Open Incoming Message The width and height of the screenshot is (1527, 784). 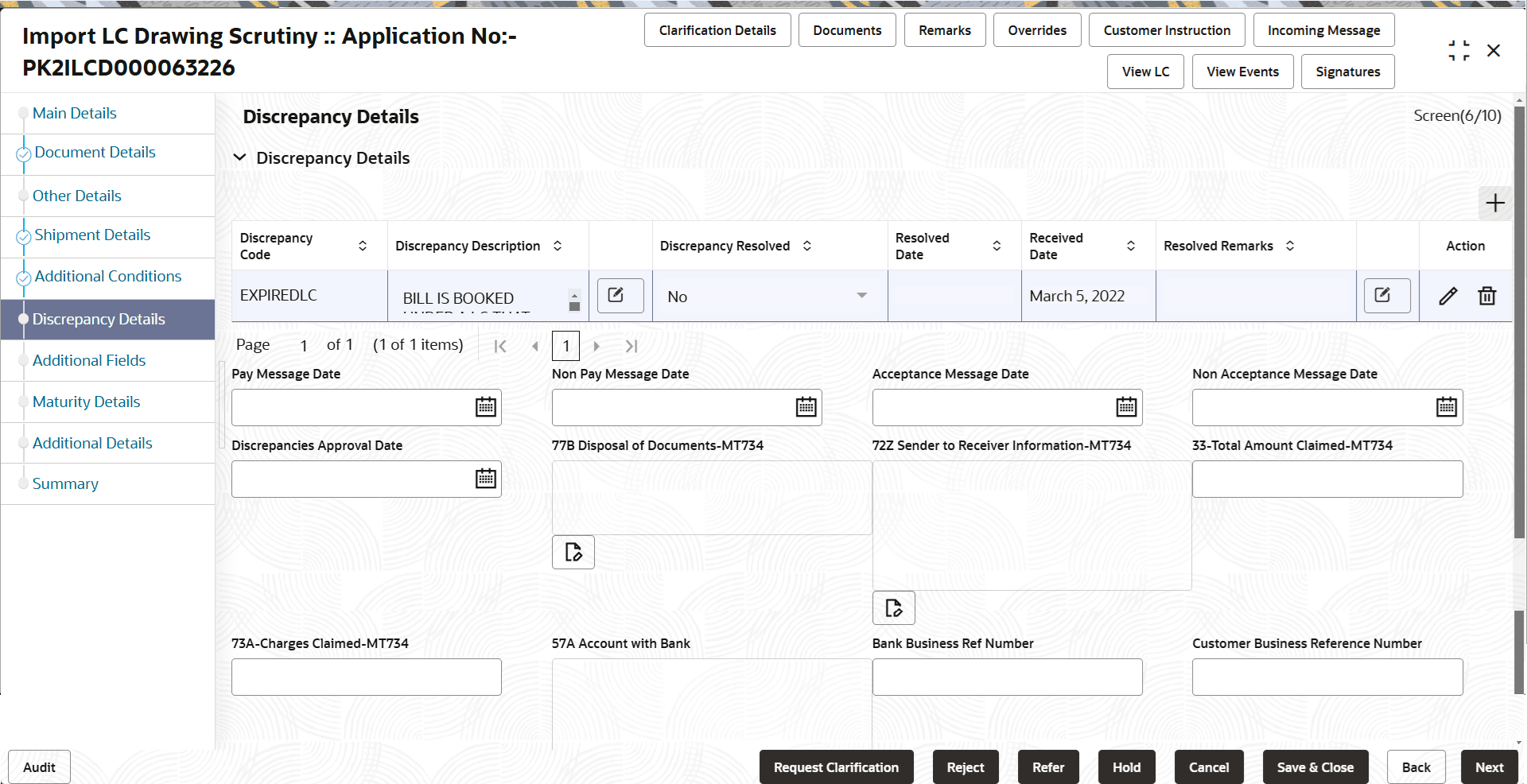1324,30
